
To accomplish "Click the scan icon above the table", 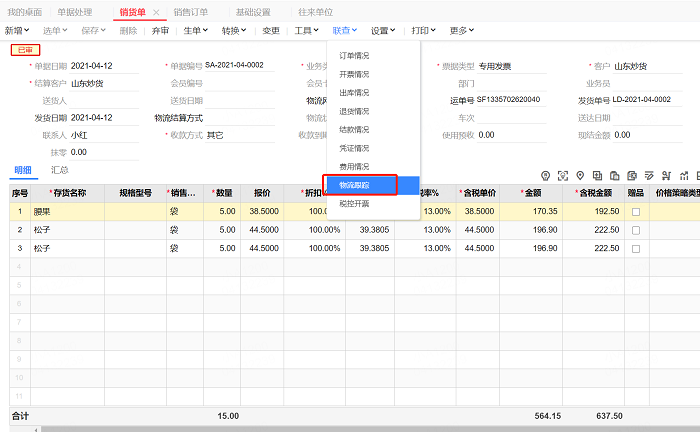I will tap(563, 176).
